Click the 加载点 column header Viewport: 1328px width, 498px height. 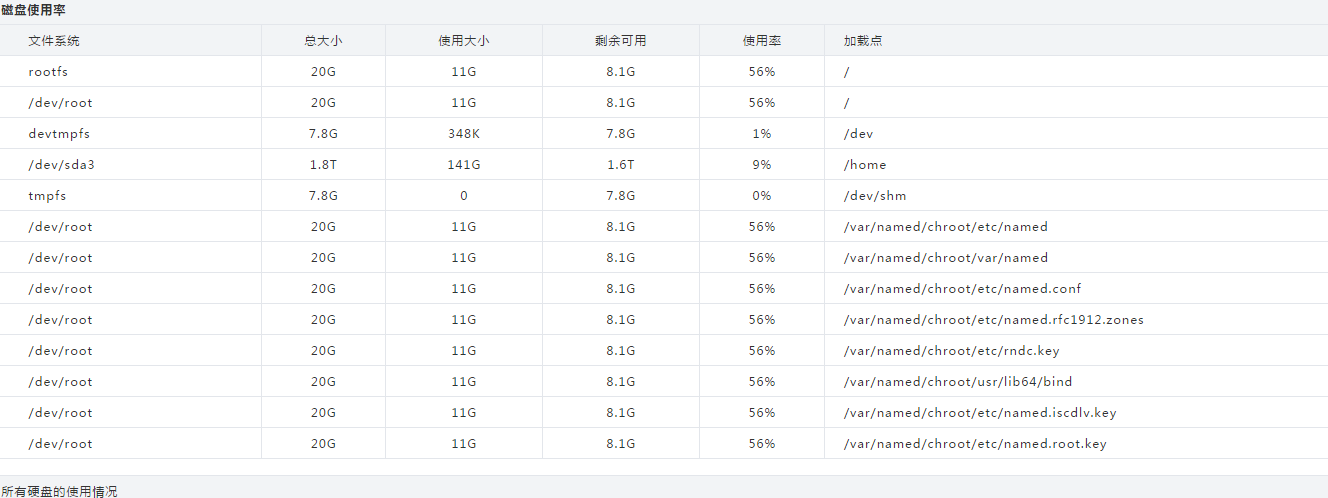863,41
